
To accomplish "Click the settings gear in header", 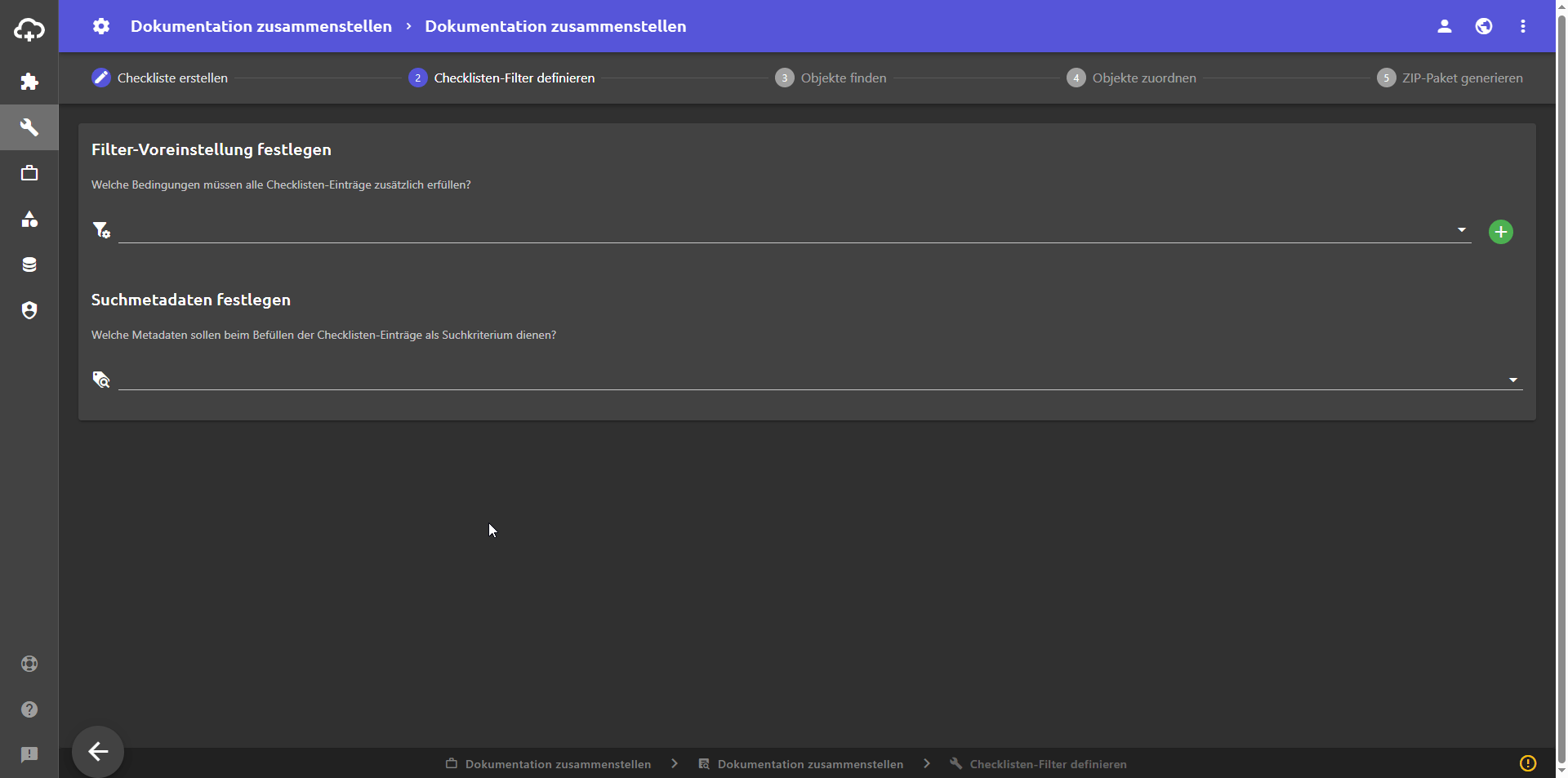I will click(101, 26).
